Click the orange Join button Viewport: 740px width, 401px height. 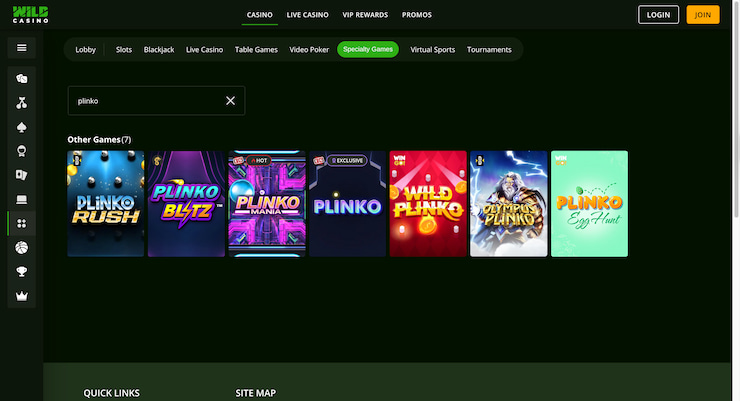pos(703,15)
